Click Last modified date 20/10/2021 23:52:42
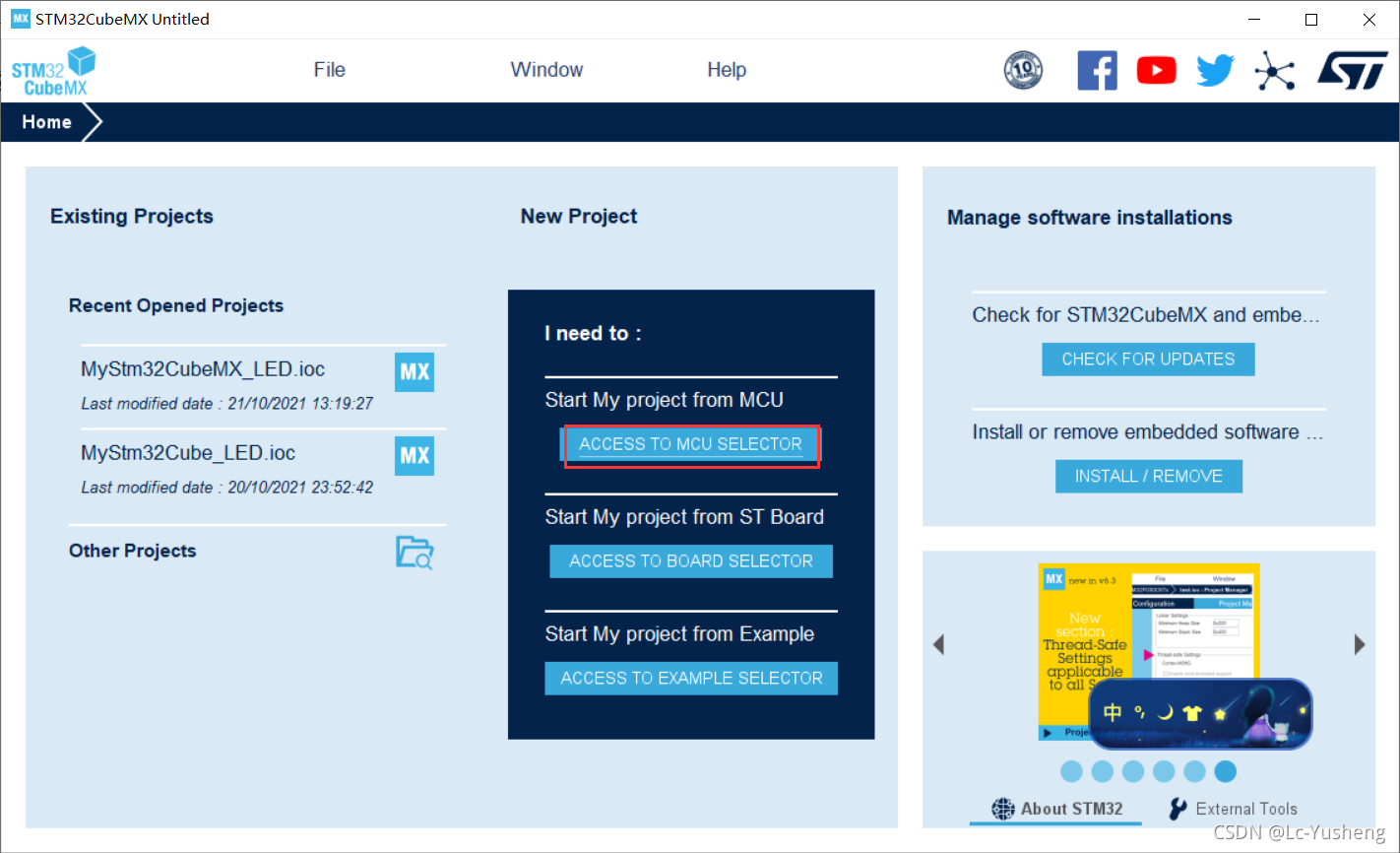 (226, 488)
